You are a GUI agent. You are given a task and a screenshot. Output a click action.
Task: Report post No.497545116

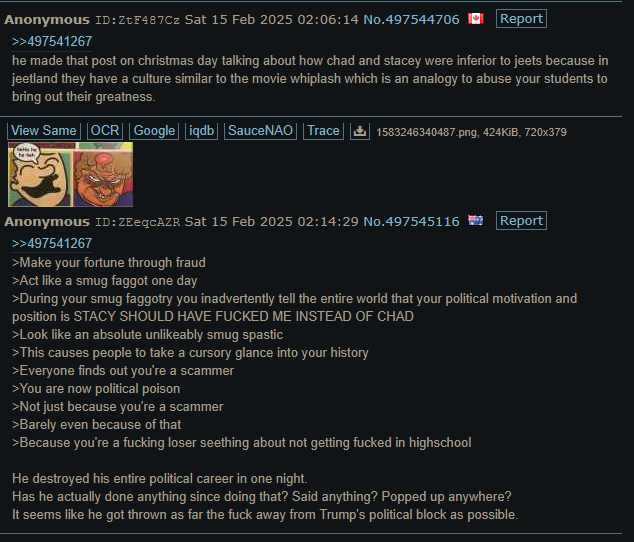521,221
